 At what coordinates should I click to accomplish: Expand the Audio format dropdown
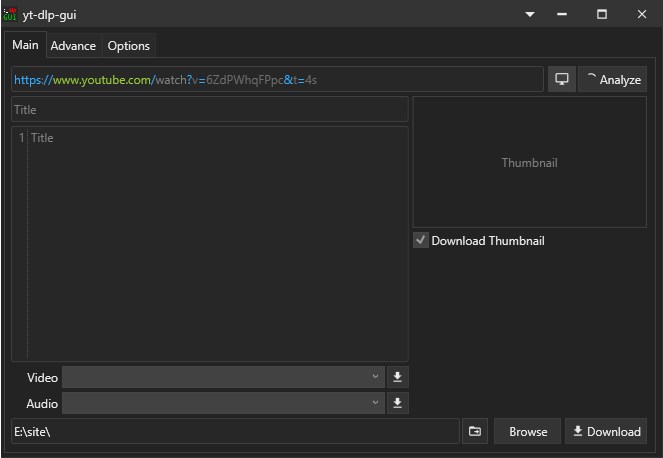click(223, 403)
